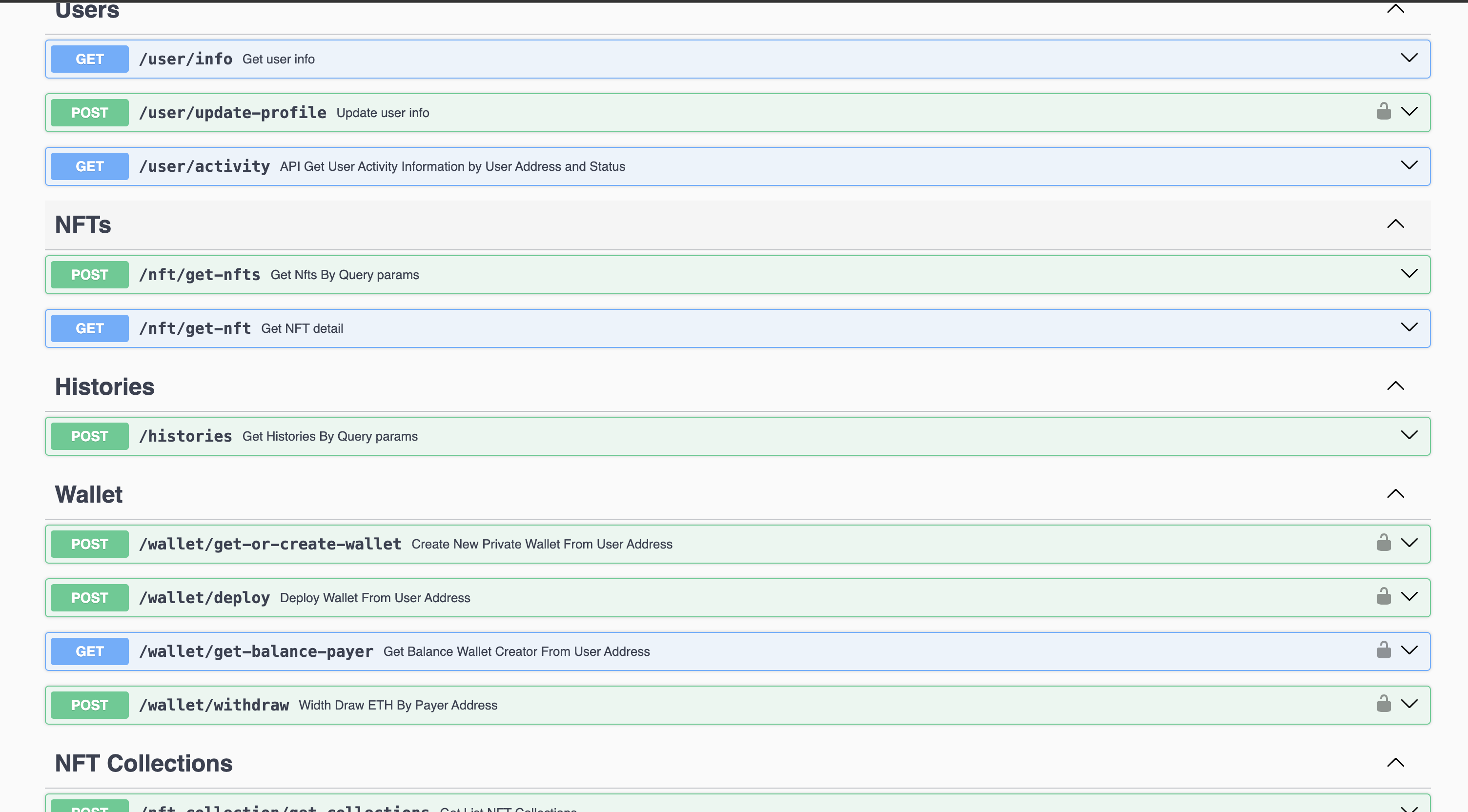This screenshot has height=812, width=1468.
Task: Collapse the Wallet section
Action: pos(1396,492)
